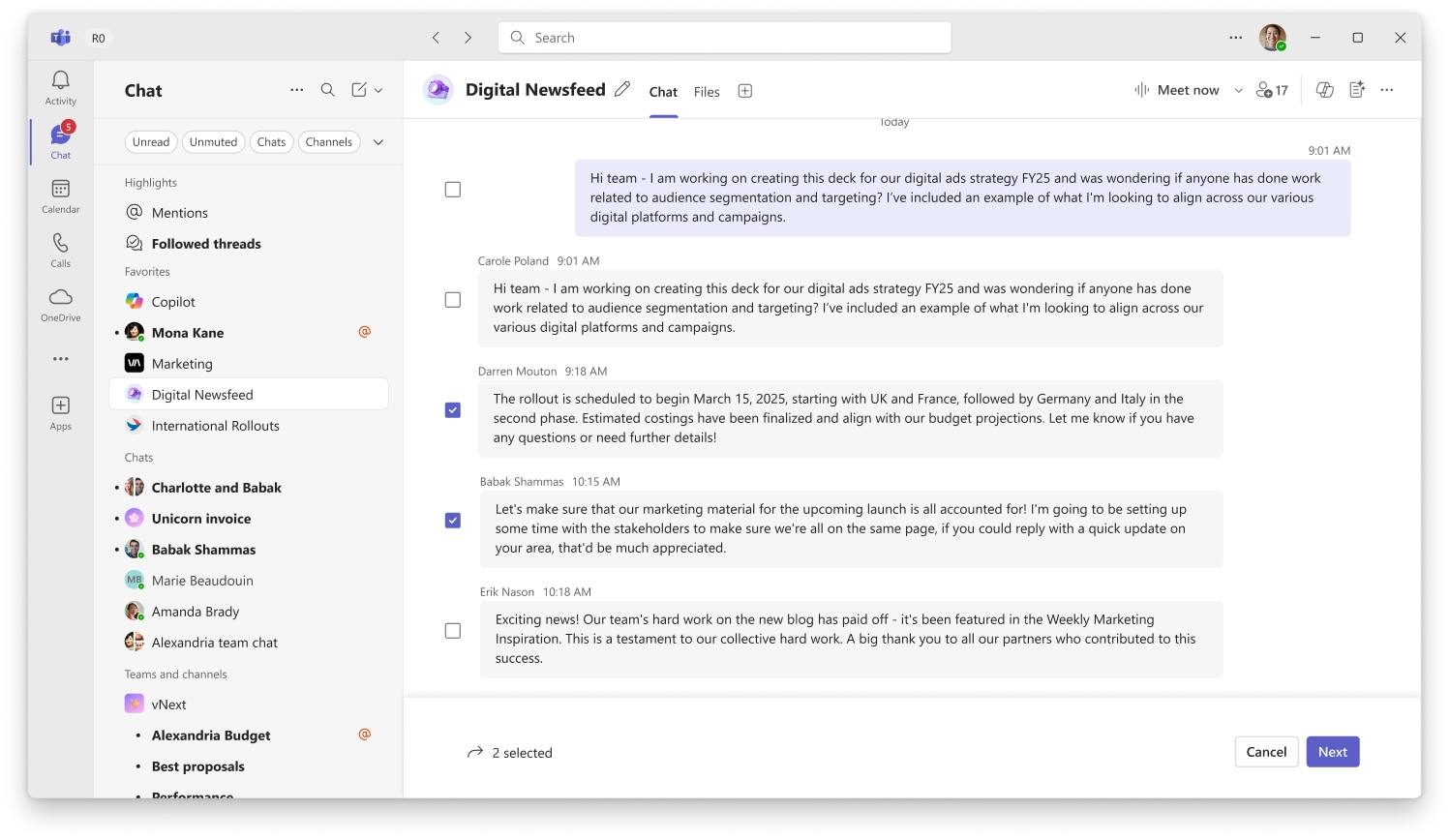Click the Apps icon in the sidebar
This screenshot has height=840, width=1450.
pyautogui.click(x=60, y=406)
